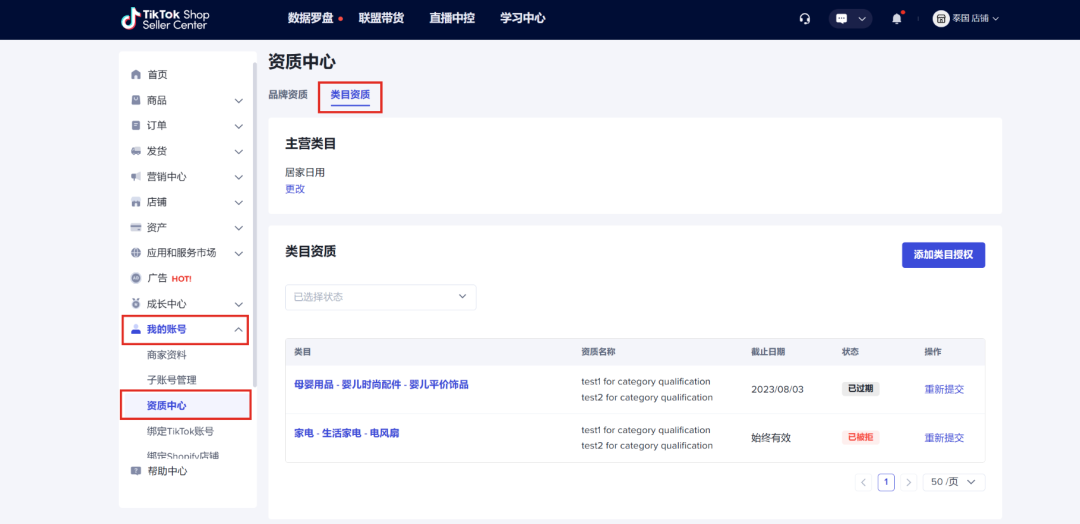
Task: Switch to the 品牌资质 tab
Action: 288,94
